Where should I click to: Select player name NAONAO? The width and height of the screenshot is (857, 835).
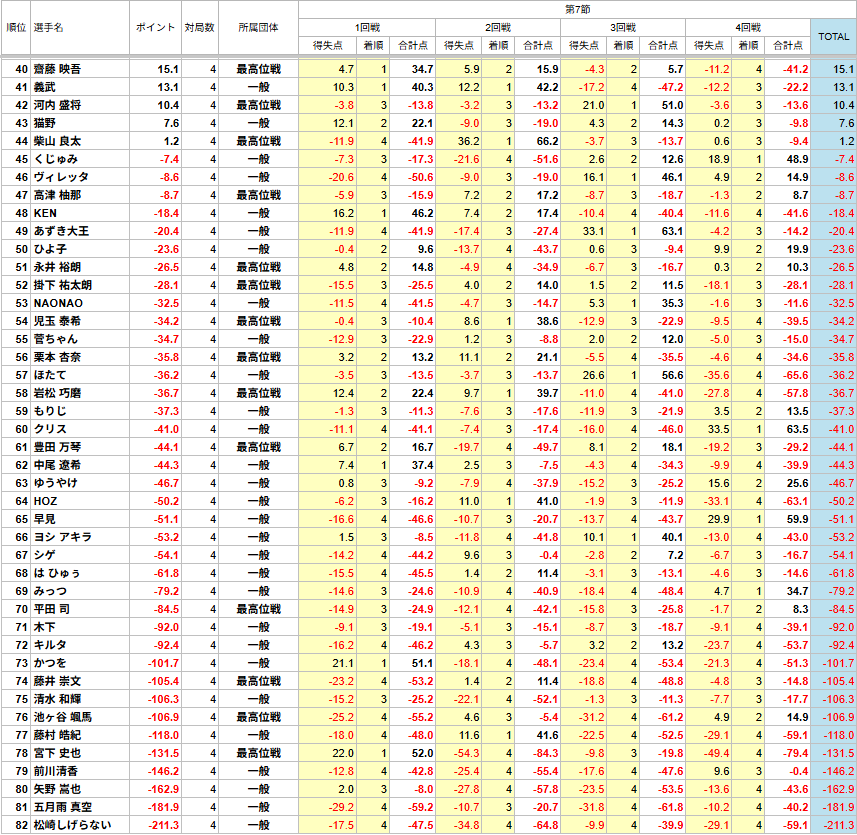pos(58,303)
